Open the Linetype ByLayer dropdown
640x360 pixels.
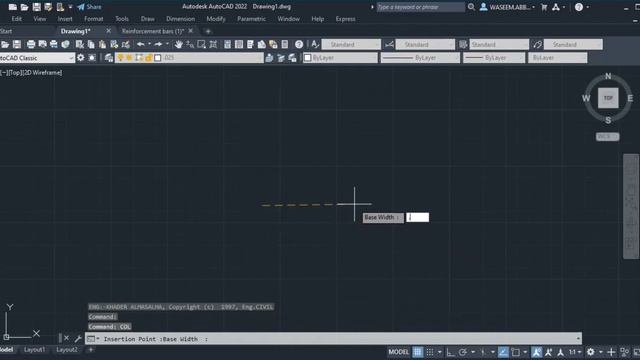[420, 58]
